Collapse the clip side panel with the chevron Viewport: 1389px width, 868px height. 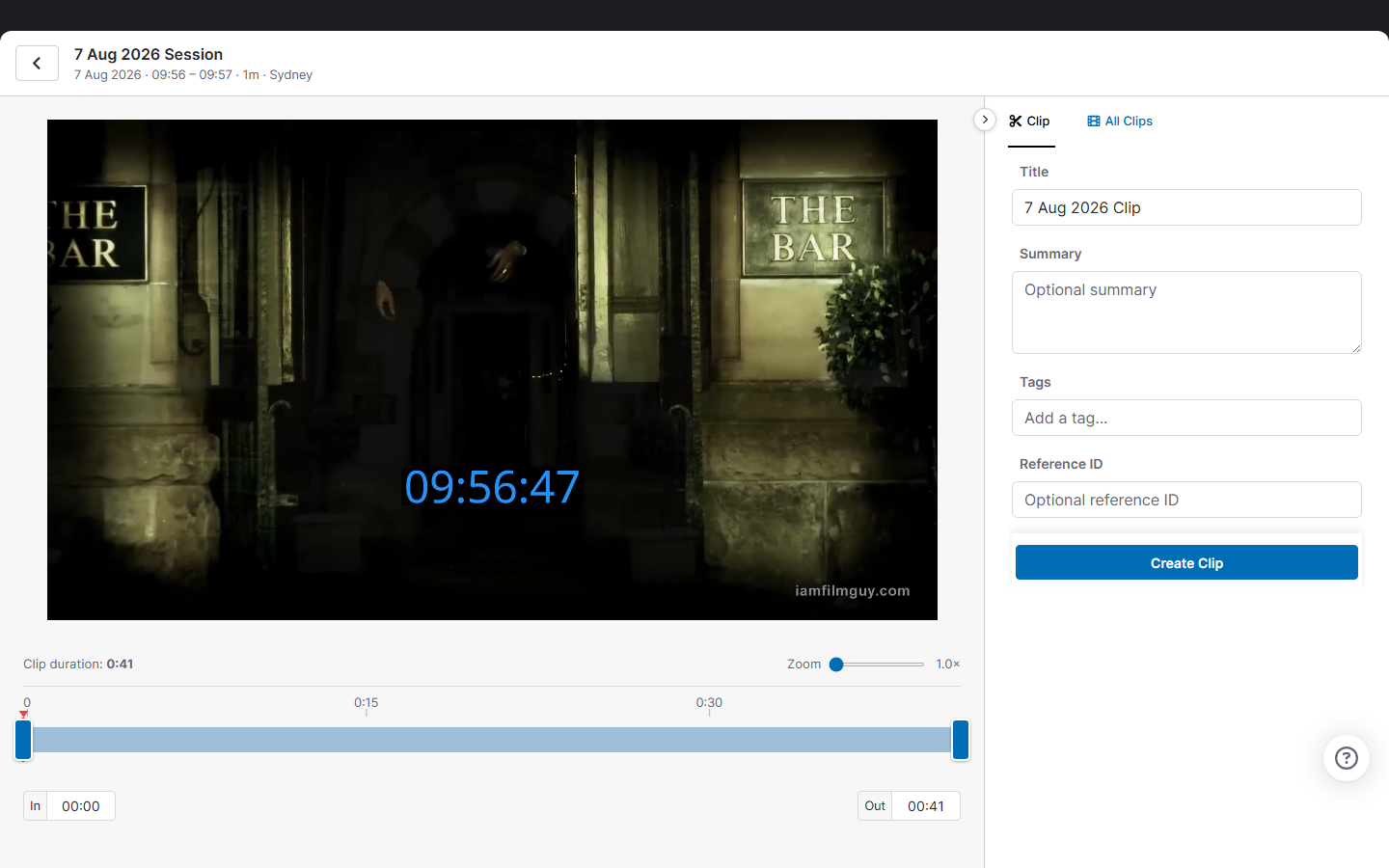coord(984,120)
